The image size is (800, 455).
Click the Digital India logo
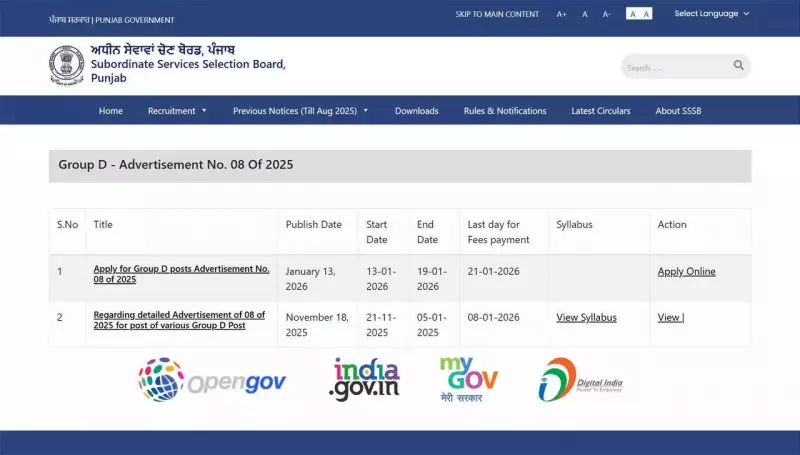click(x=580, y=380)
